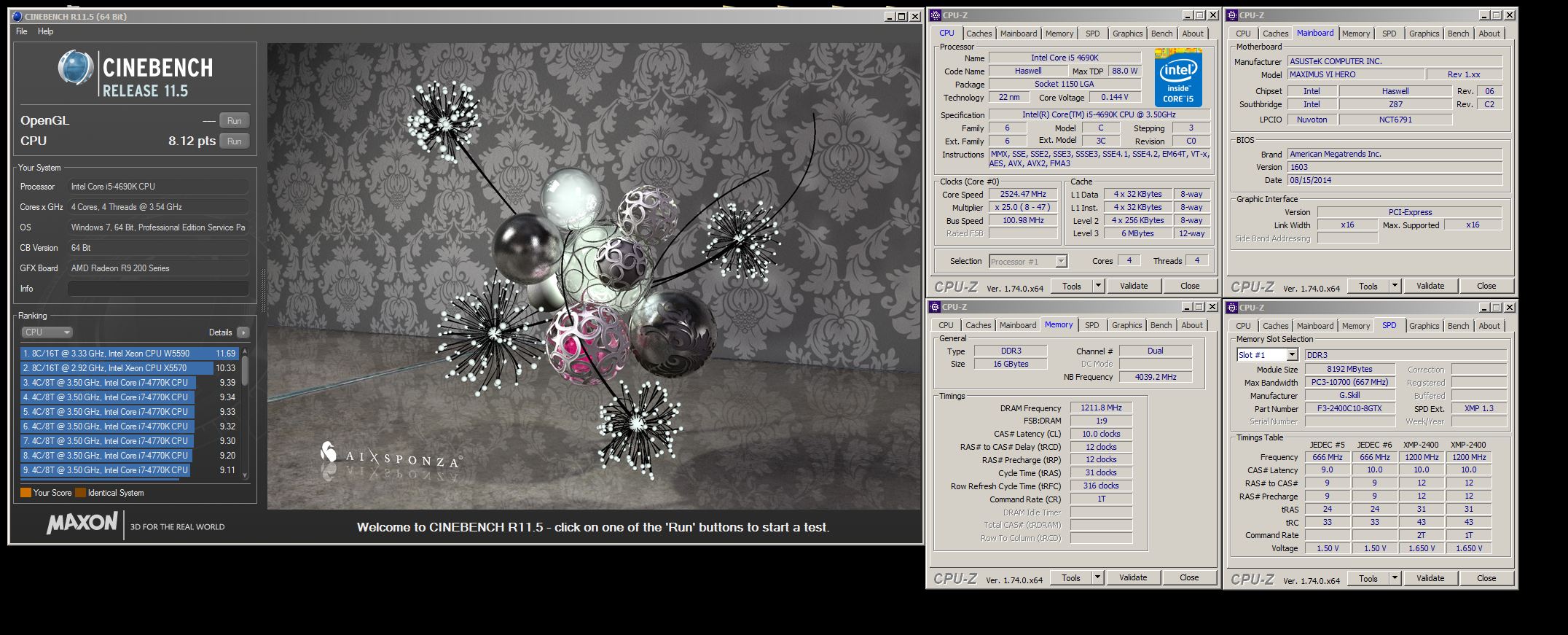Click CPU-Z title icon of the SPD window

[x=1232, y=308]
